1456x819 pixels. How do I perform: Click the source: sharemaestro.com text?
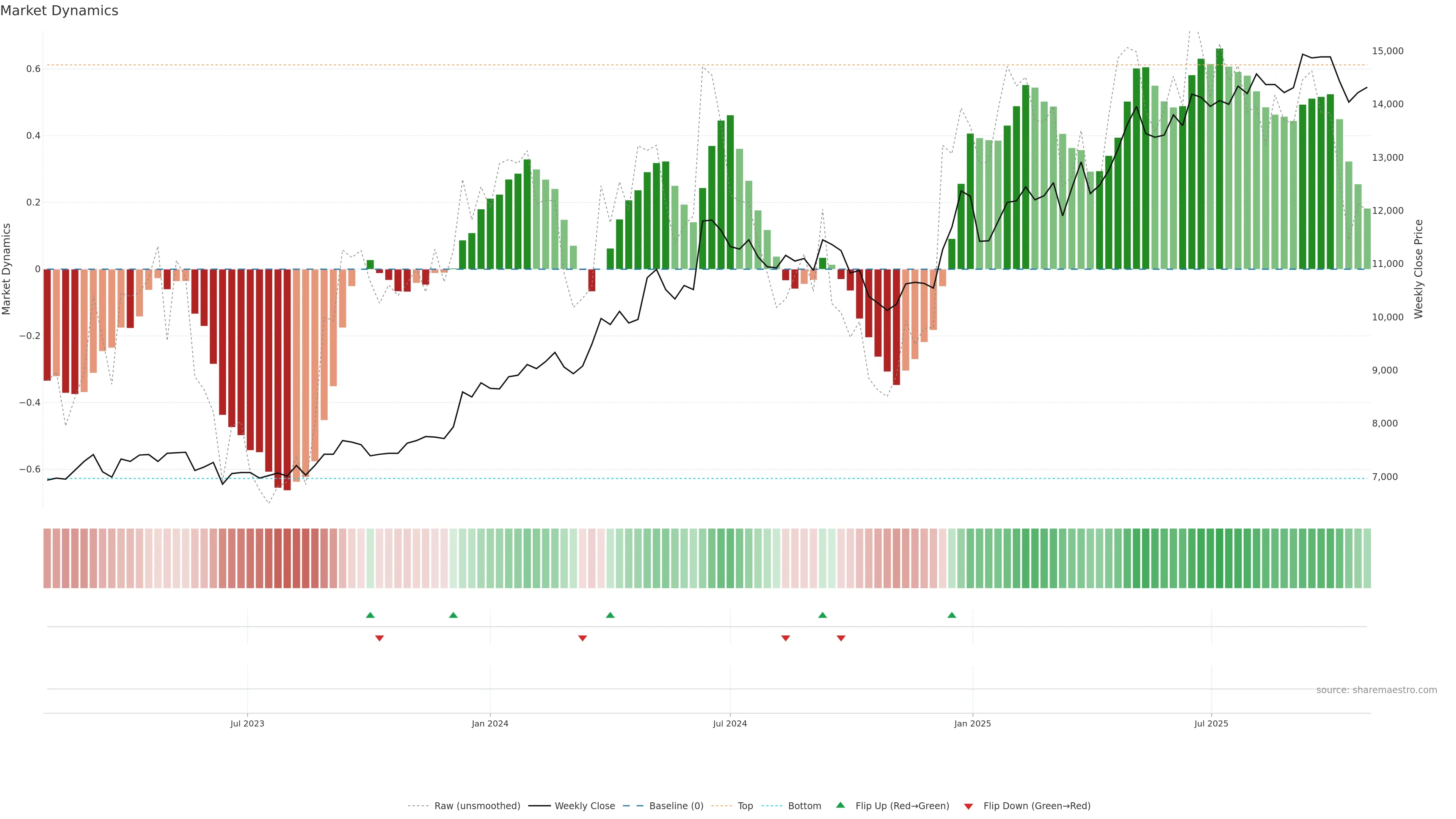[x=1376, y=690]
